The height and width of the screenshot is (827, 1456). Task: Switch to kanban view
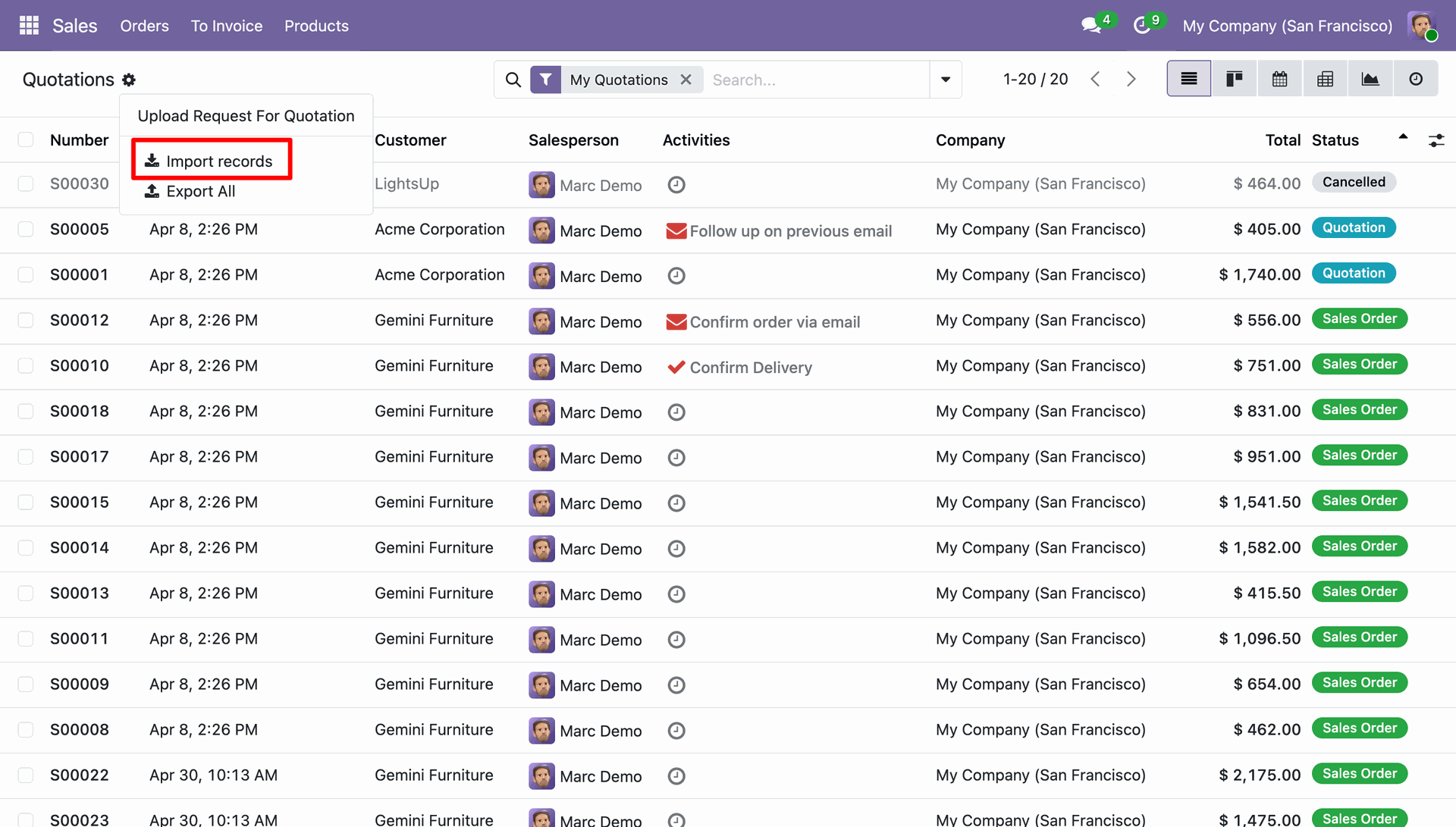(1235, 79)
